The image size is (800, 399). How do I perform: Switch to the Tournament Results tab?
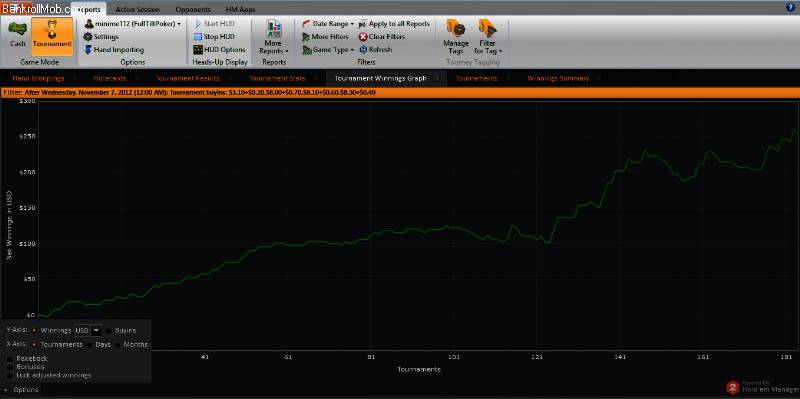(188, 78)
